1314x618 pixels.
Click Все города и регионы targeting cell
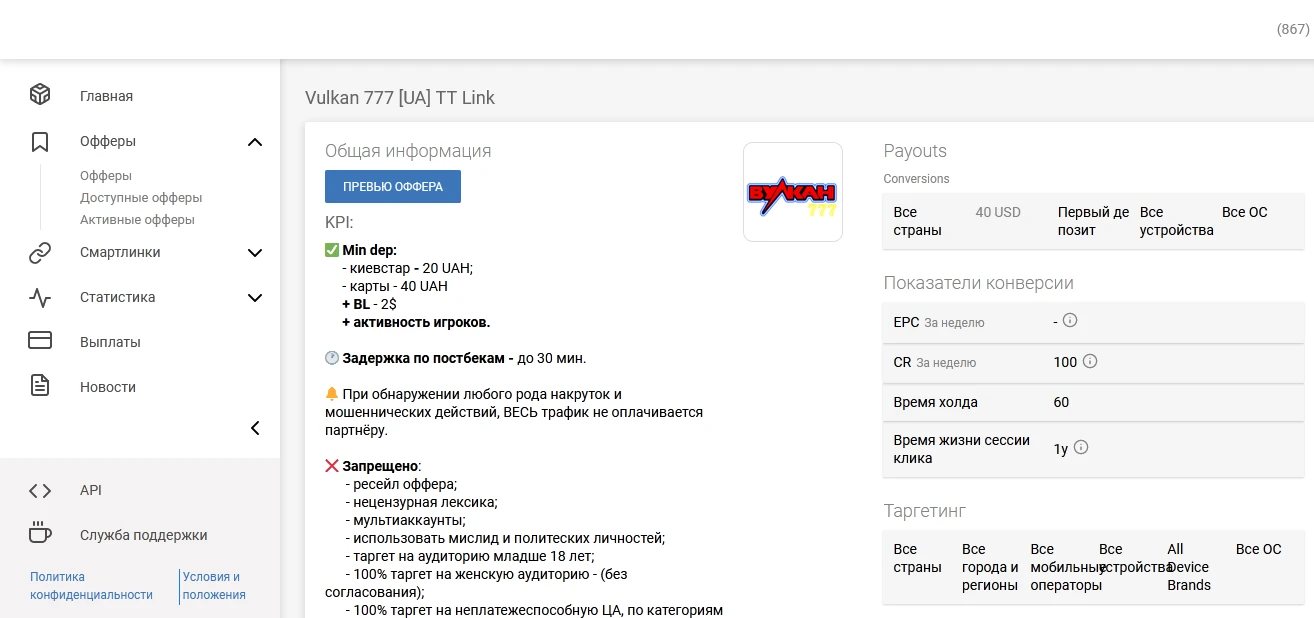(990, 567)
